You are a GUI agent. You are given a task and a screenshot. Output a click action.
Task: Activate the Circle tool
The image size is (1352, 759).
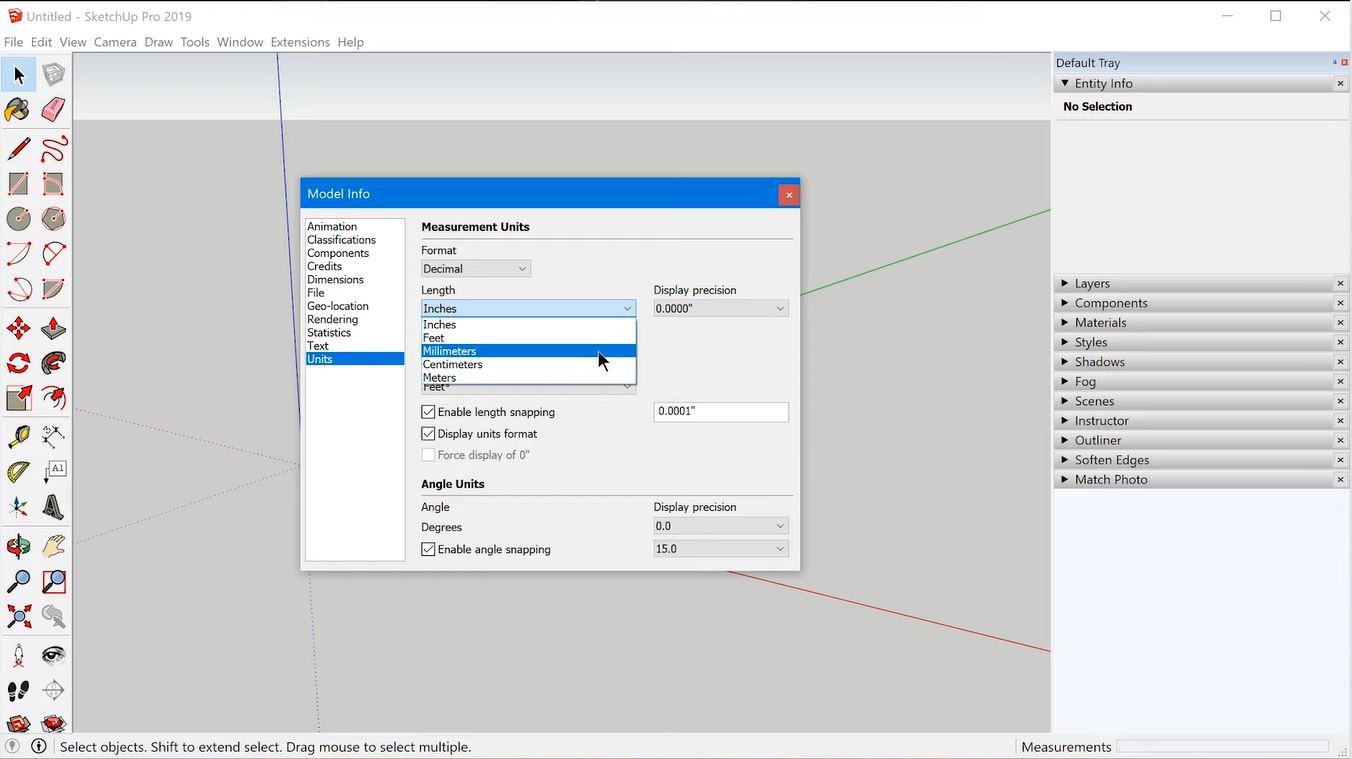pyautogui.click(x=18, y=218)
